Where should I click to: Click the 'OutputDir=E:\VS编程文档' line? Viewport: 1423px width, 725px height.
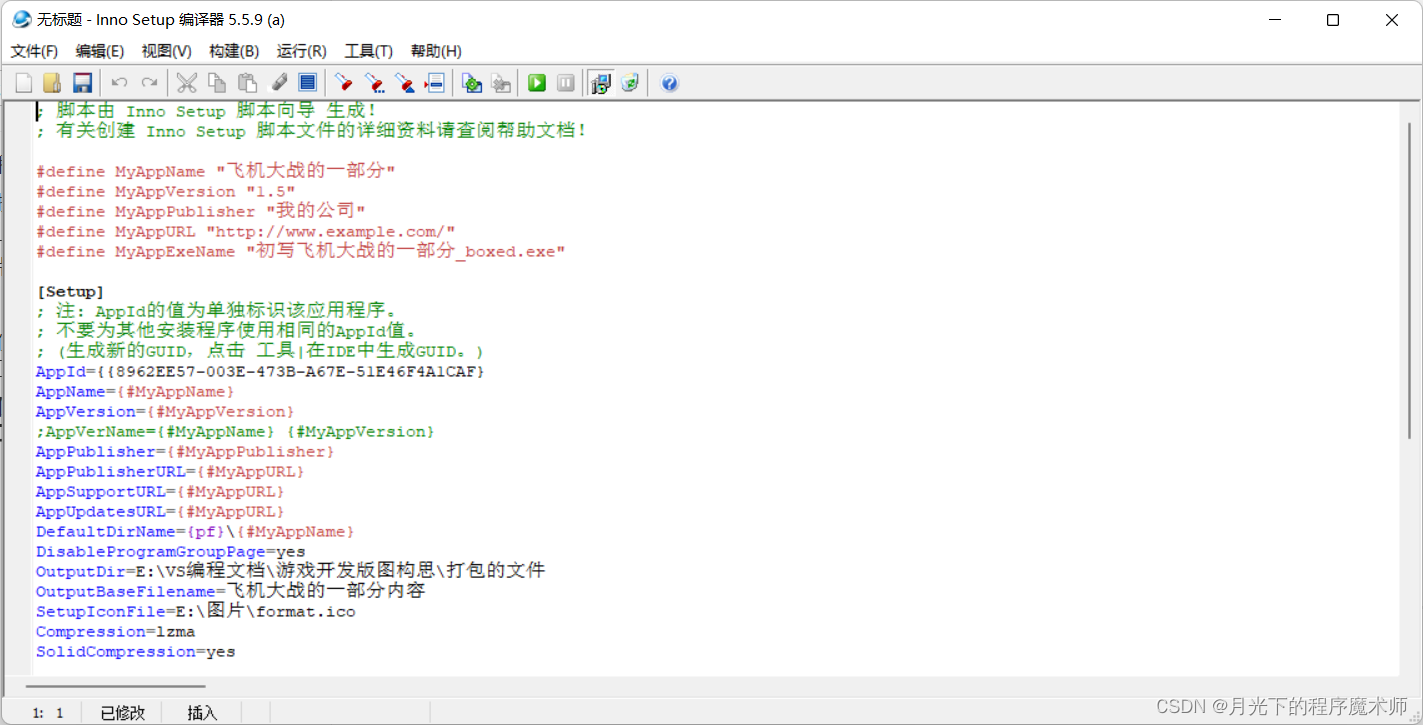[291, 571]
